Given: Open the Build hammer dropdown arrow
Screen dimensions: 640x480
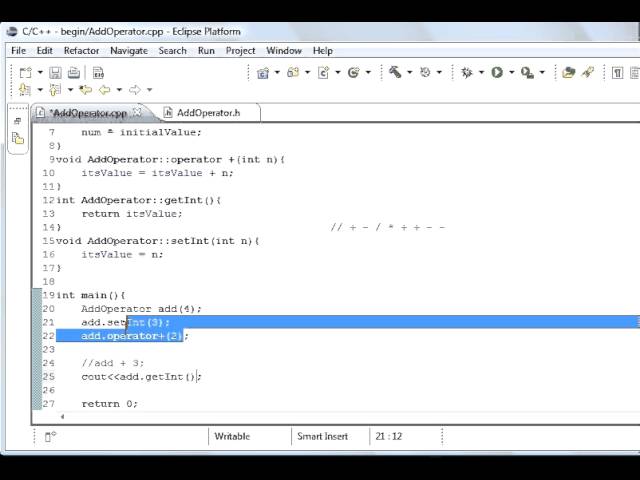Looking at the screenshot, I should pyautogui.click(x=409, y=72).
